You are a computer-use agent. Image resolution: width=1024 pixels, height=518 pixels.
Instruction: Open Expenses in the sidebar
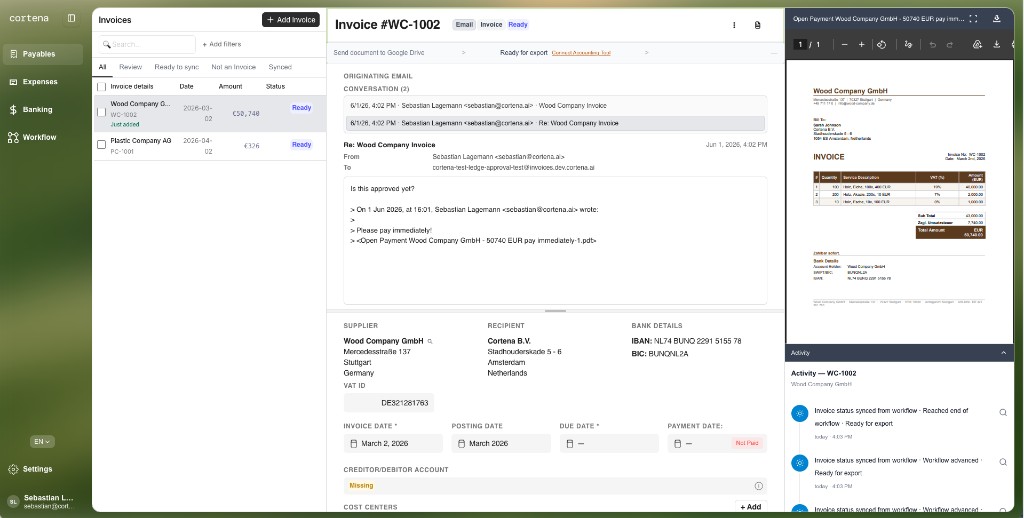pyautogui.click(x=42, y=82)
